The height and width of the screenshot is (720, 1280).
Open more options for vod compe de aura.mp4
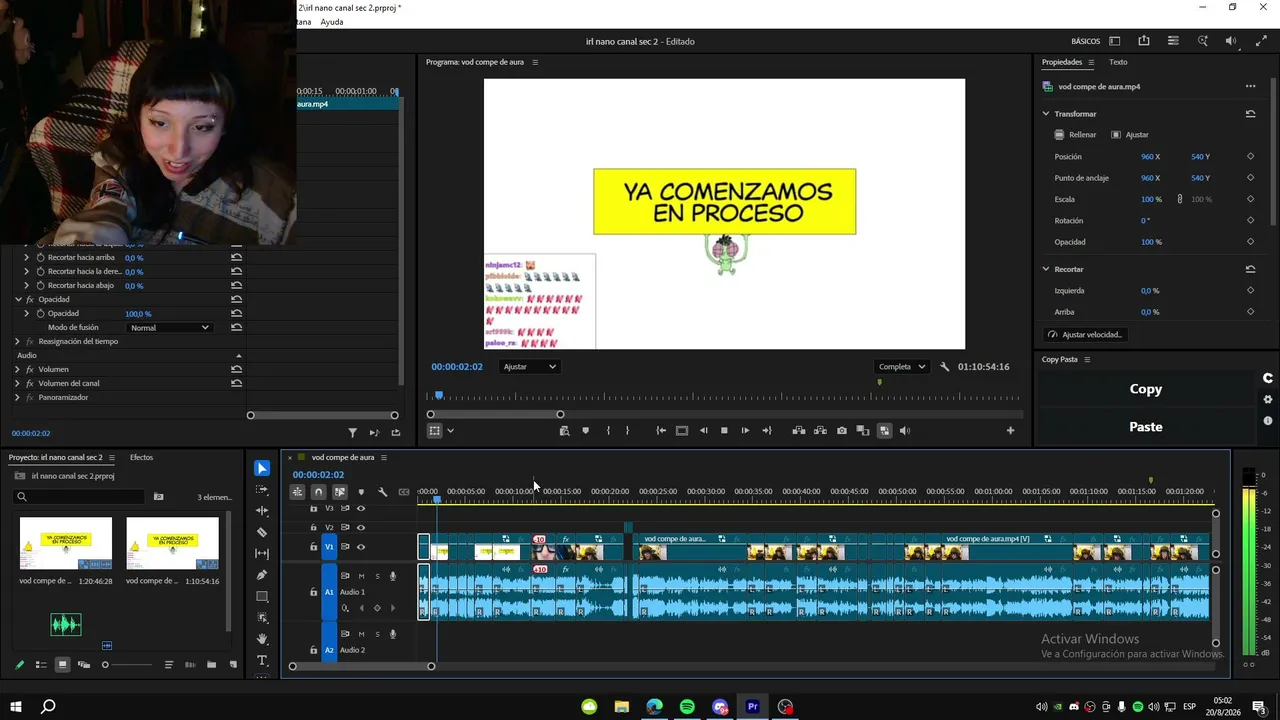1250,87
